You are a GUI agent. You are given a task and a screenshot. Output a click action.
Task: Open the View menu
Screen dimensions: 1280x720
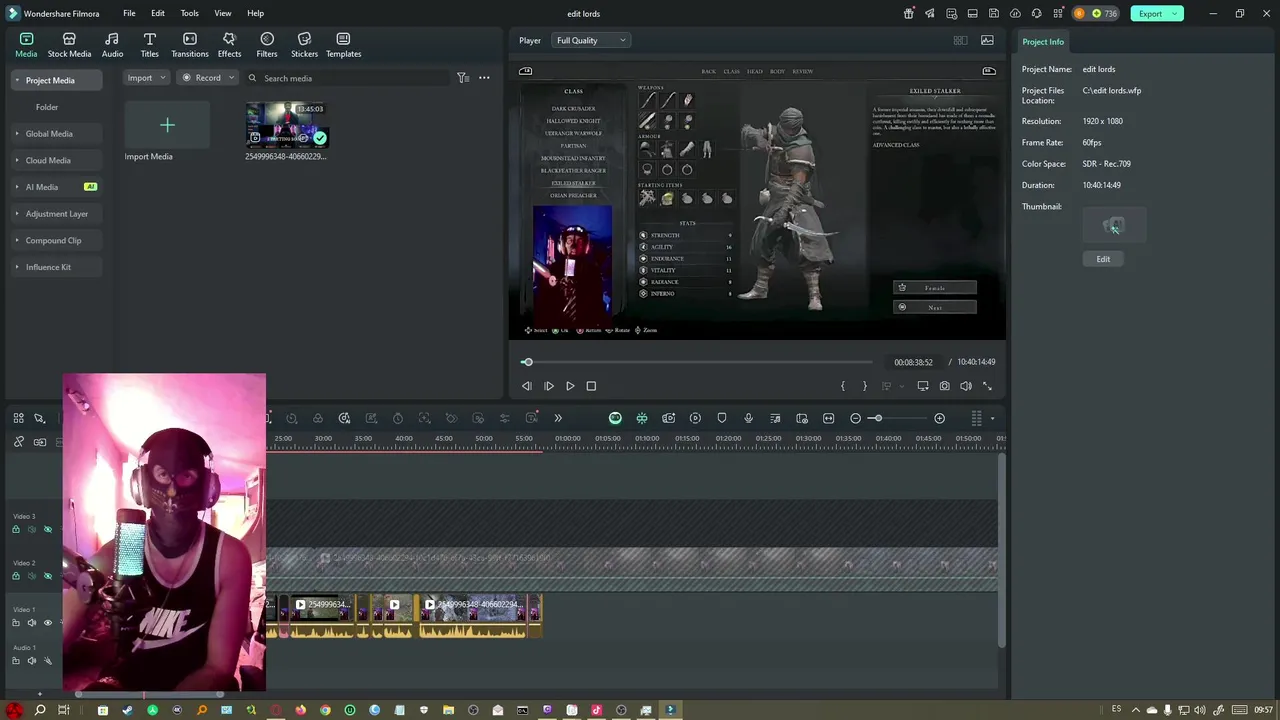point(222,13)
